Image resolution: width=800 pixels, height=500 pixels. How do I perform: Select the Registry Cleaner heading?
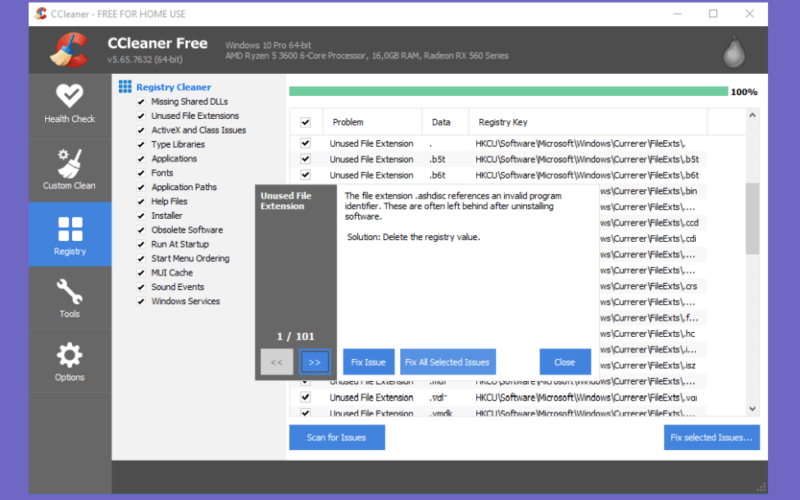pyautogui.click(x=173, y=87)
